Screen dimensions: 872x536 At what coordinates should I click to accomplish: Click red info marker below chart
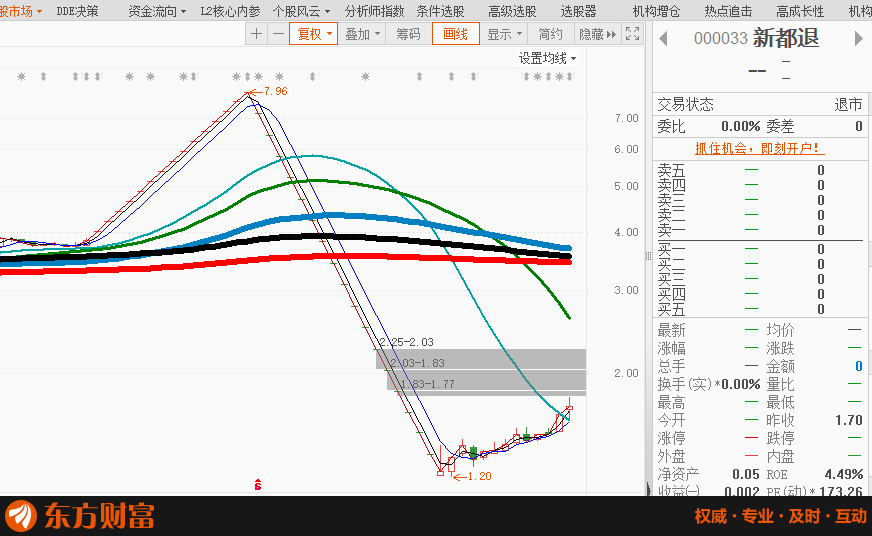[x=257, y=485]
